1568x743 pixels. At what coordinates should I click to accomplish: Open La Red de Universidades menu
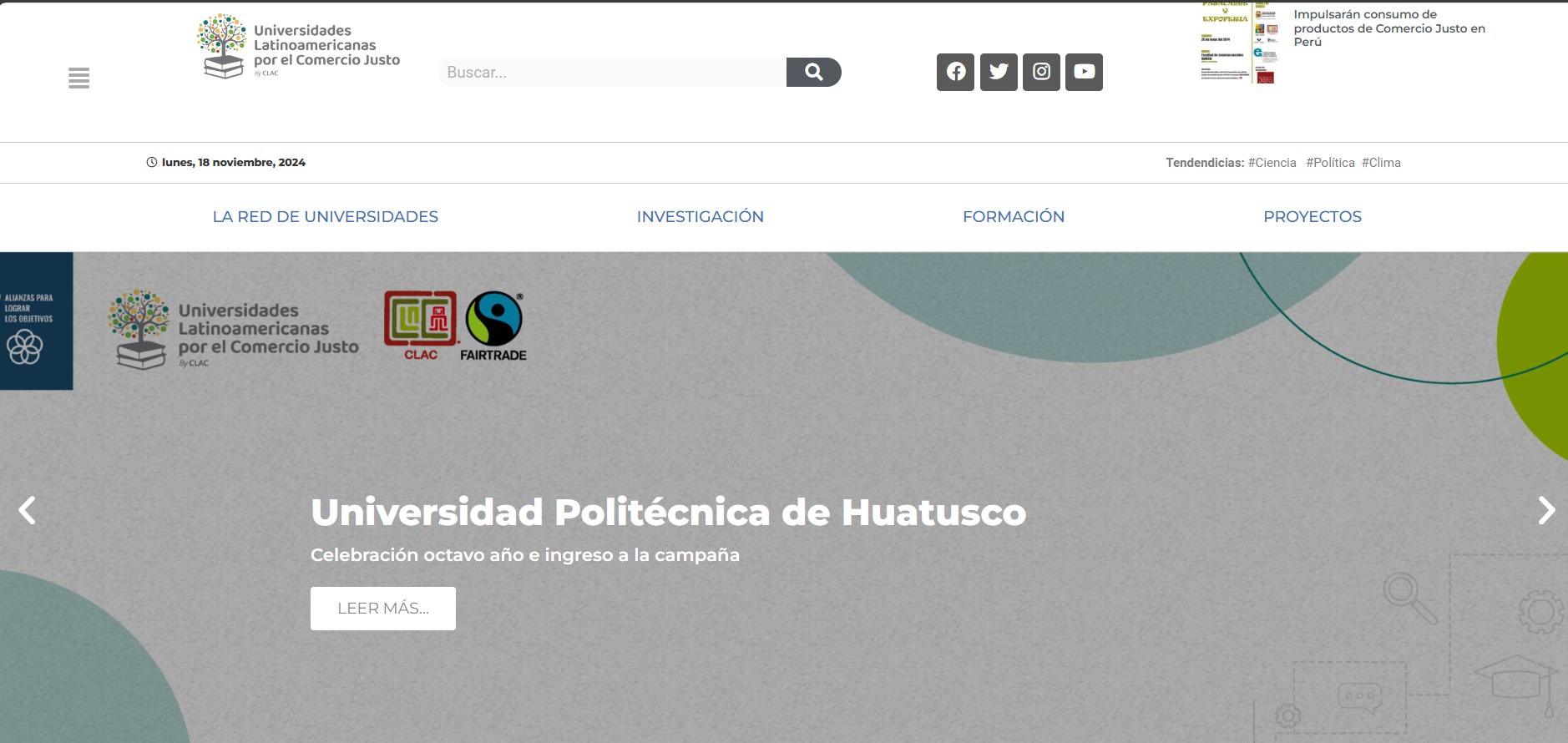point(326,217)
